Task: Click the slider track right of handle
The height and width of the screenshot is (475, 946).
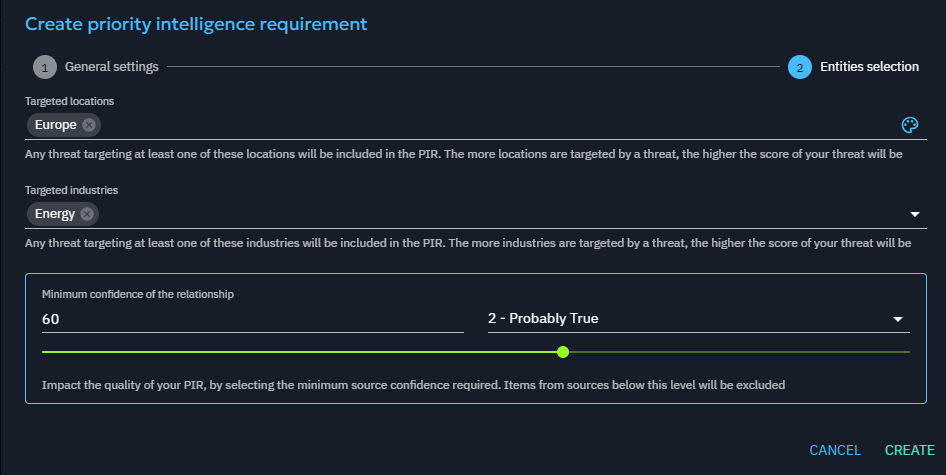Action: (740, 352)
